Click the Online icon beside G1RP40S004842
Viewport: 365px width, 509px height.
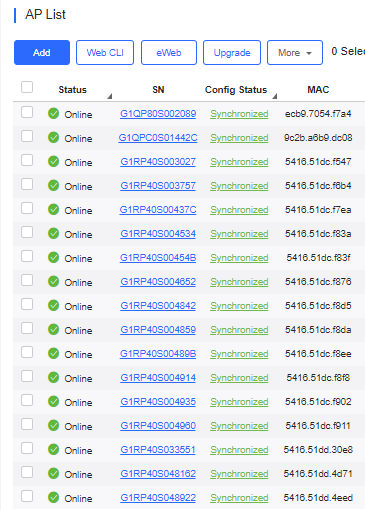53,306
